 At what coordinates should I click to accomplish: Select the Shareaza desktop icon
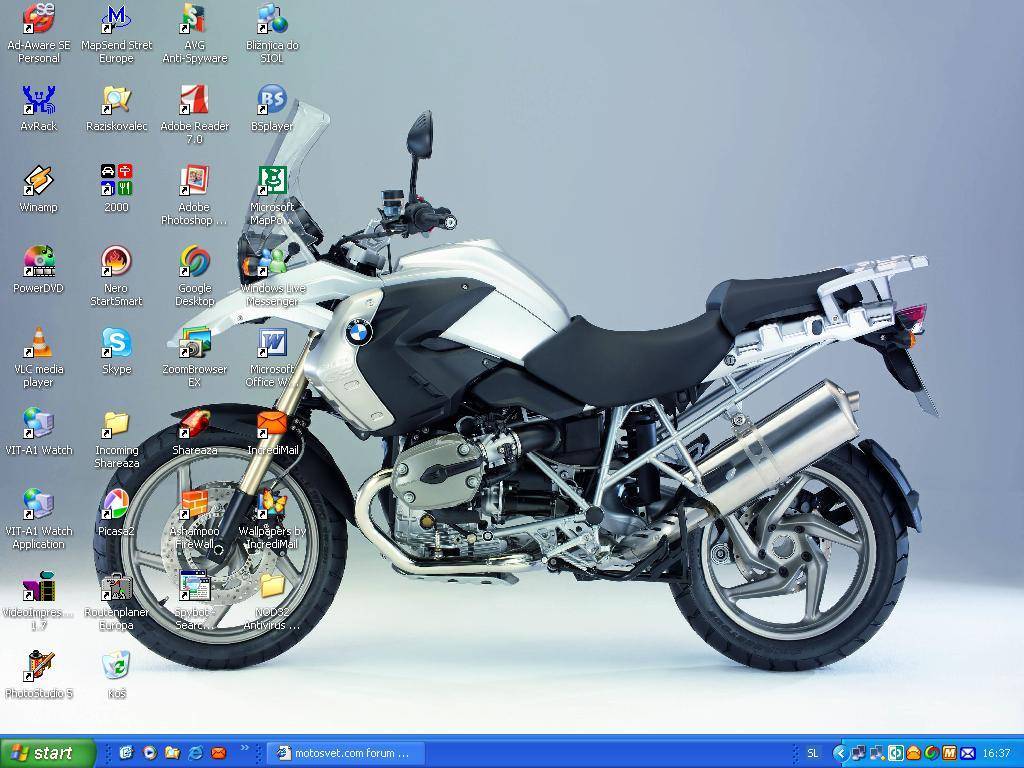click(194, 432)
